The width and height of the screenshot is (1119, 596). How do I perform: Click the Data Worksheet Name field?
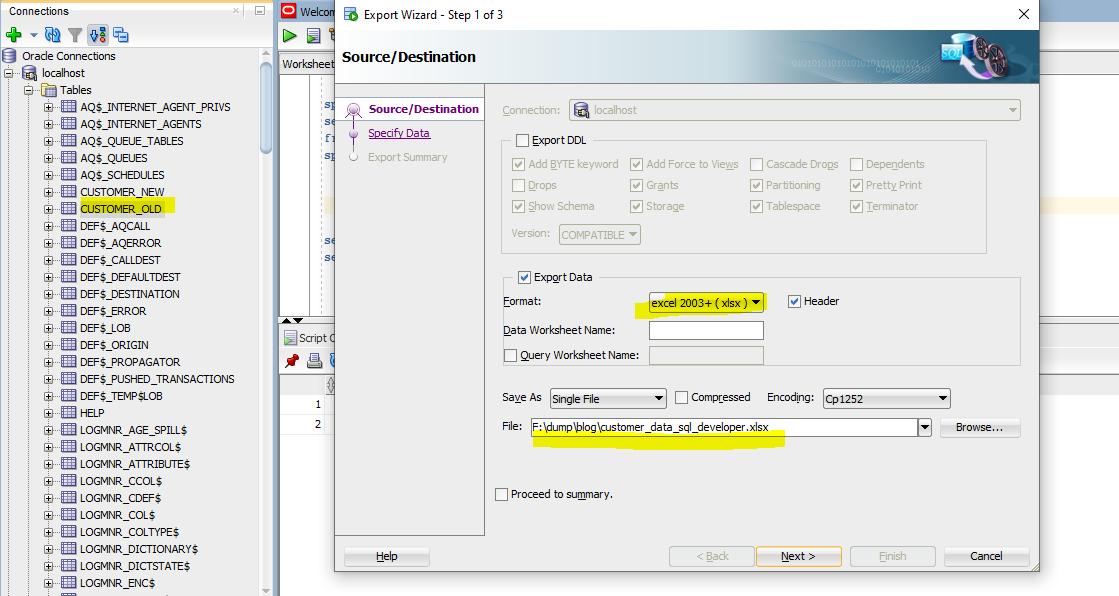(x=706, y=330)
